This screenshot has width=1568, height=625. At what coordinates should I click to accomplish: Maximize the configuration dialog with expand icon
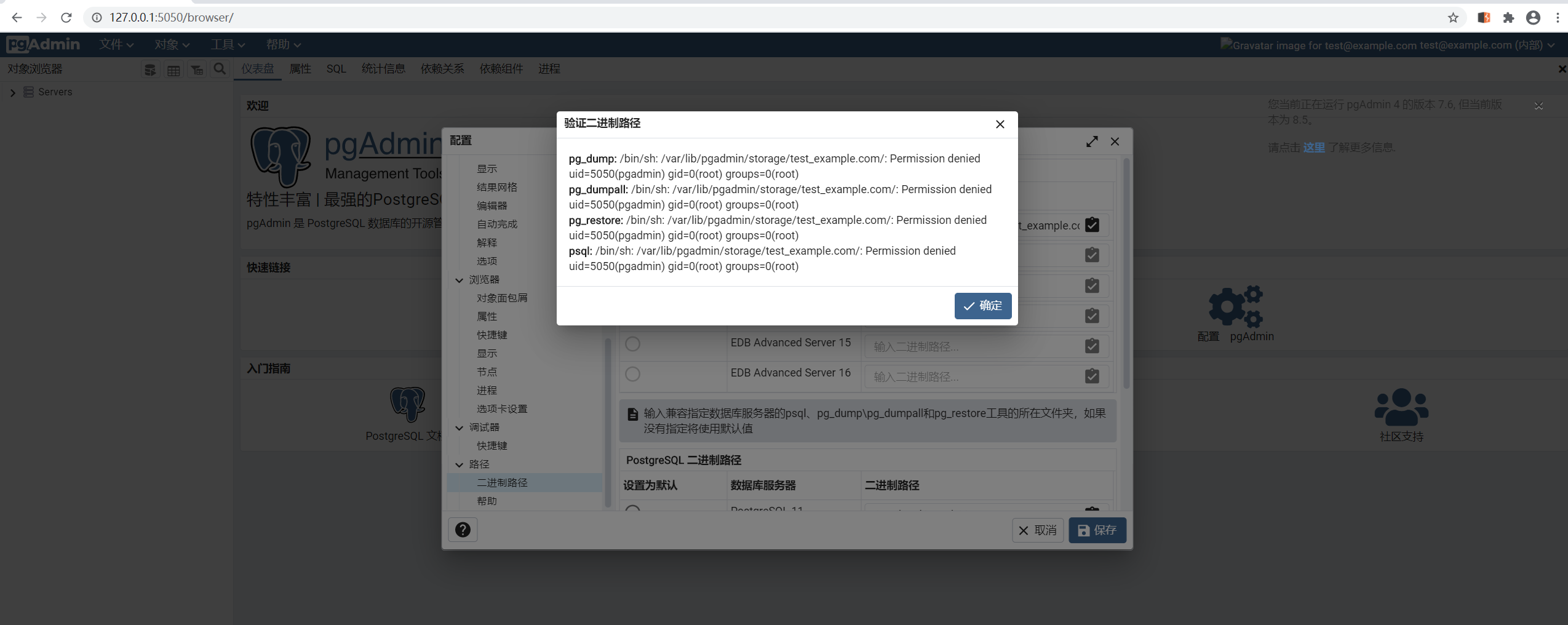coord(1092,141)
